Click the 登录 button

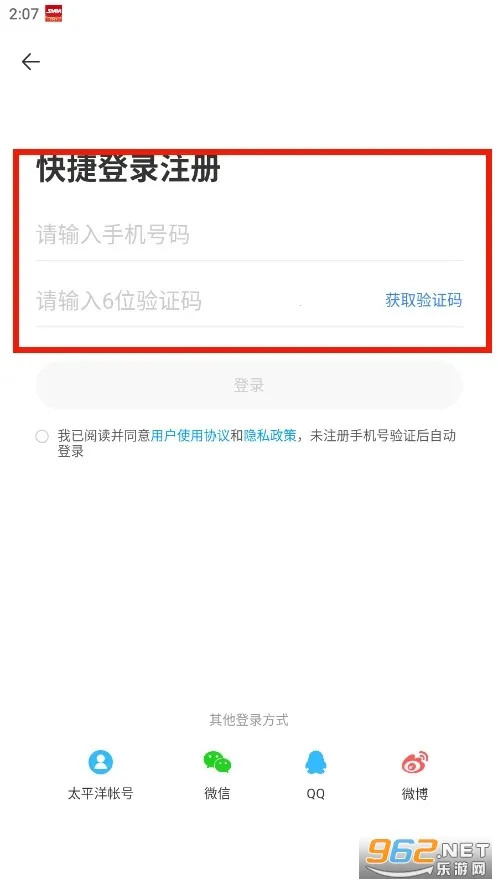click(x=249, y=385)
